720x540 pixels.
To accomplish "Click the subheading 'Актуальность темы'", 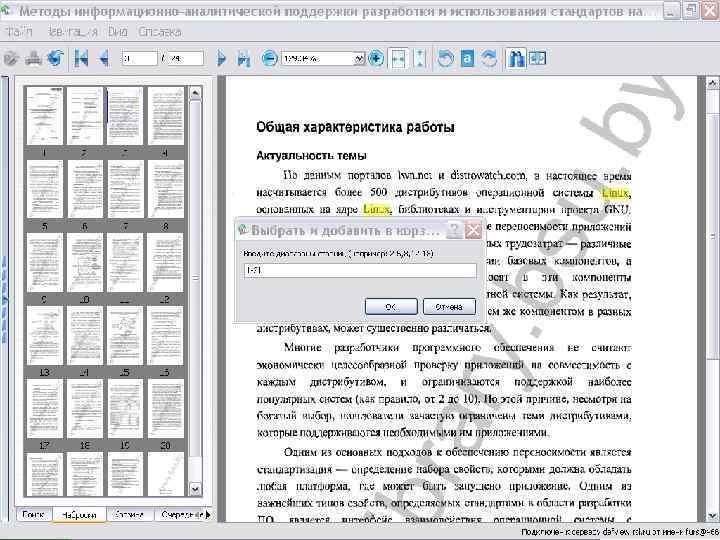I will [x=311, y=156].
